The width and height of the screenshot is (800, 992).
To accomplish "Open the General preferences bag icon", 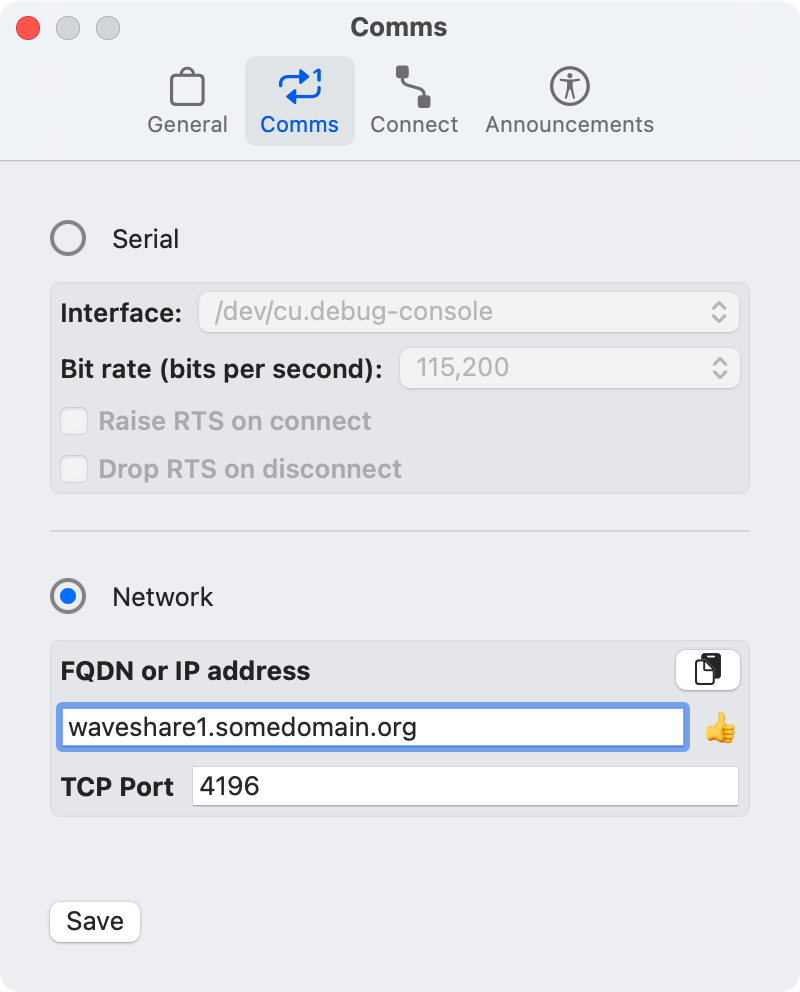I will [x=187, y=87].
